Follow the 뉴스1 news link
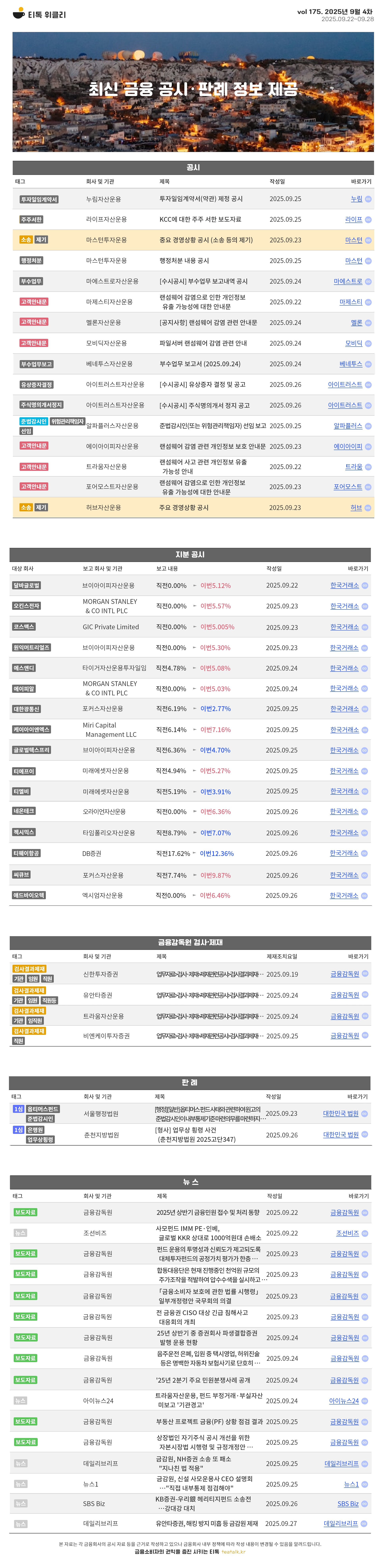The height and width of the screenshot is (1568, 381). (351, 1484)
